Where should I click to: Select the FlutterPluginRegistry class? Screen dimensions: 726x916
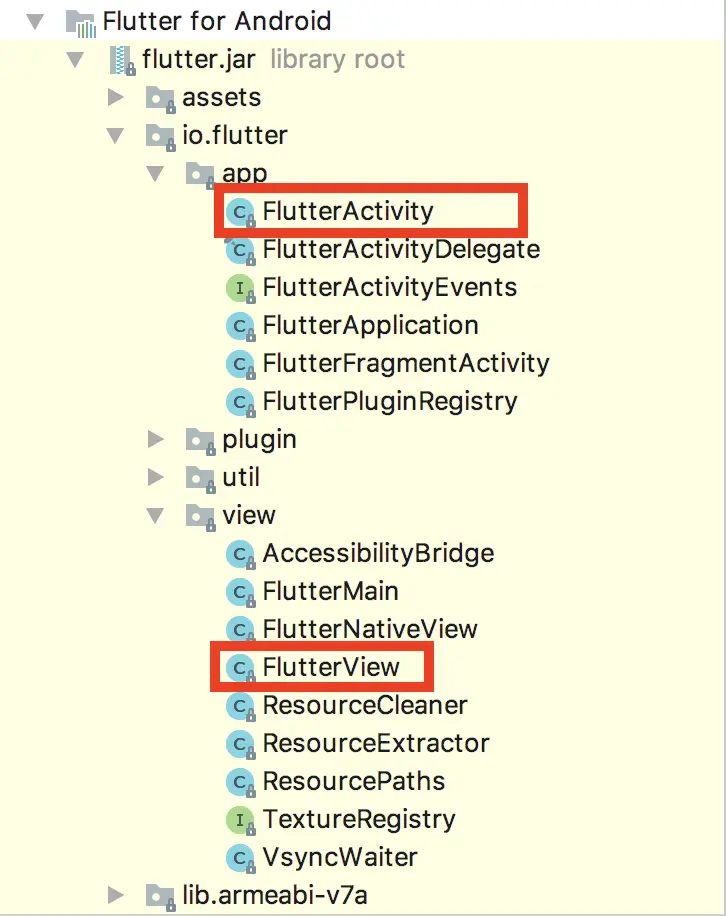tap(390, 402)
